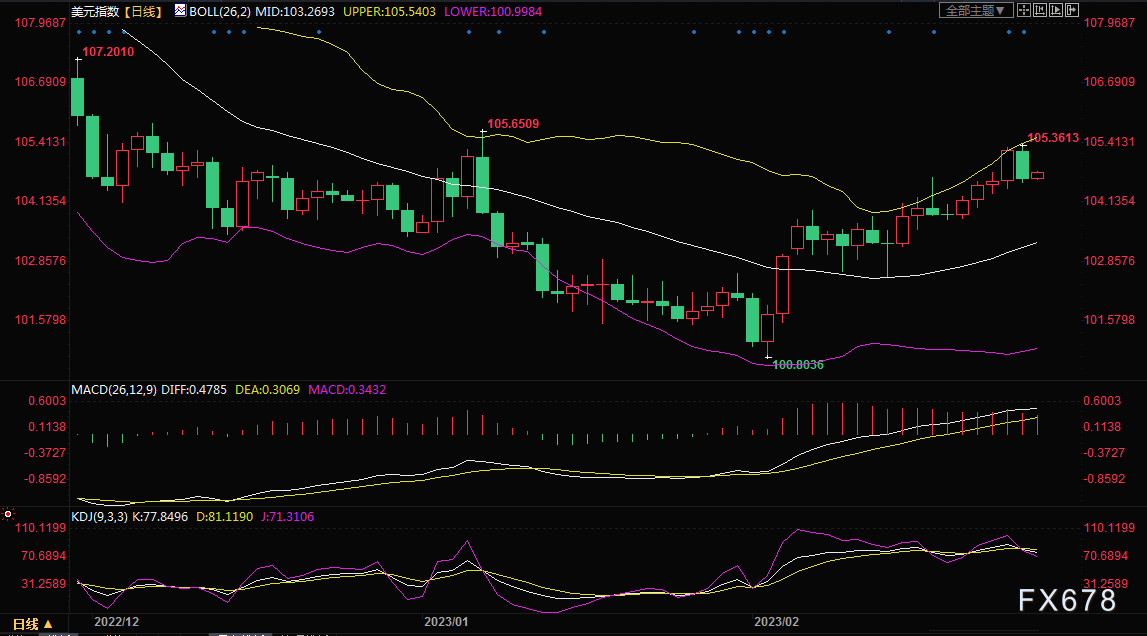Click the 【日线】 period label in title
The height and width of the screenshot is (636, 1147).
coord(141,11)
